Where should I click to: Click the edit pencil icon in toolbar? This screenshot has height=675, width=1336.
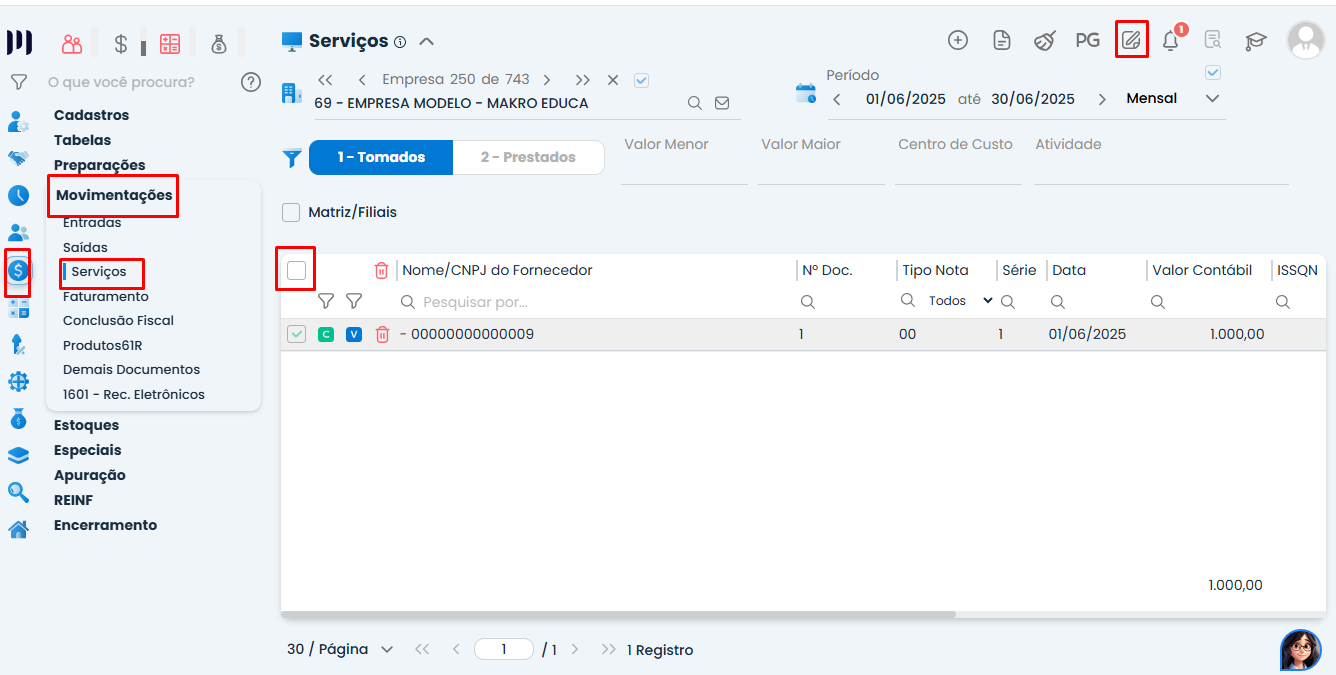tap(1131, 40)
